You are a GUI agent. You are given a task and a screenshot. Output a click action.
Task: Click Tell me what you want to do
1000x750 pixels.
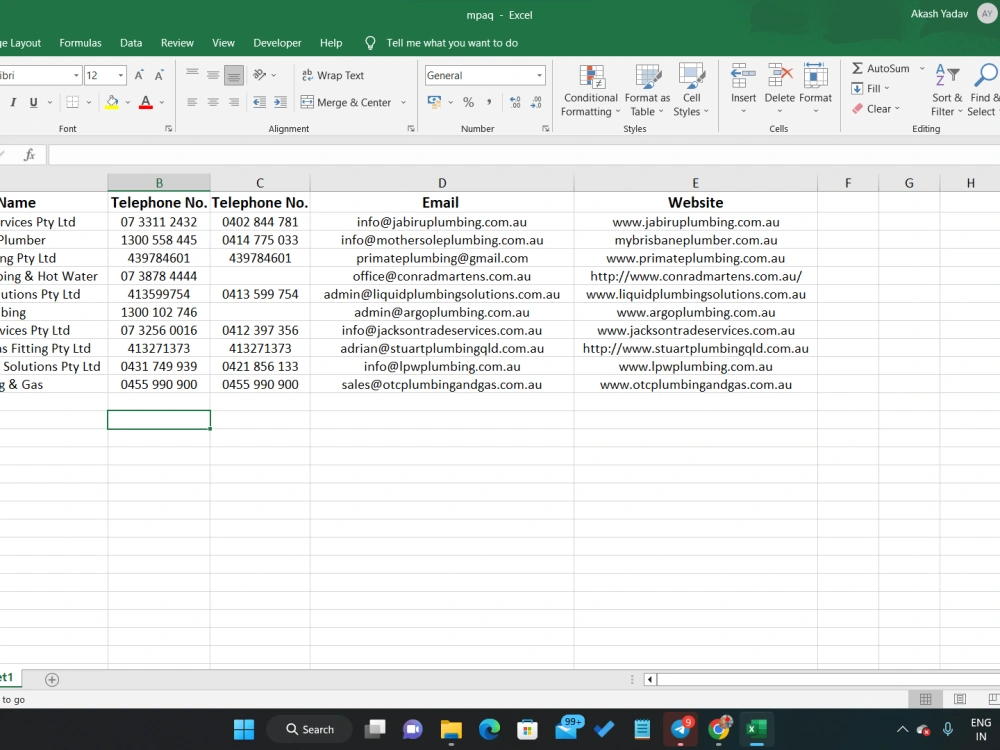pos(452,43)
